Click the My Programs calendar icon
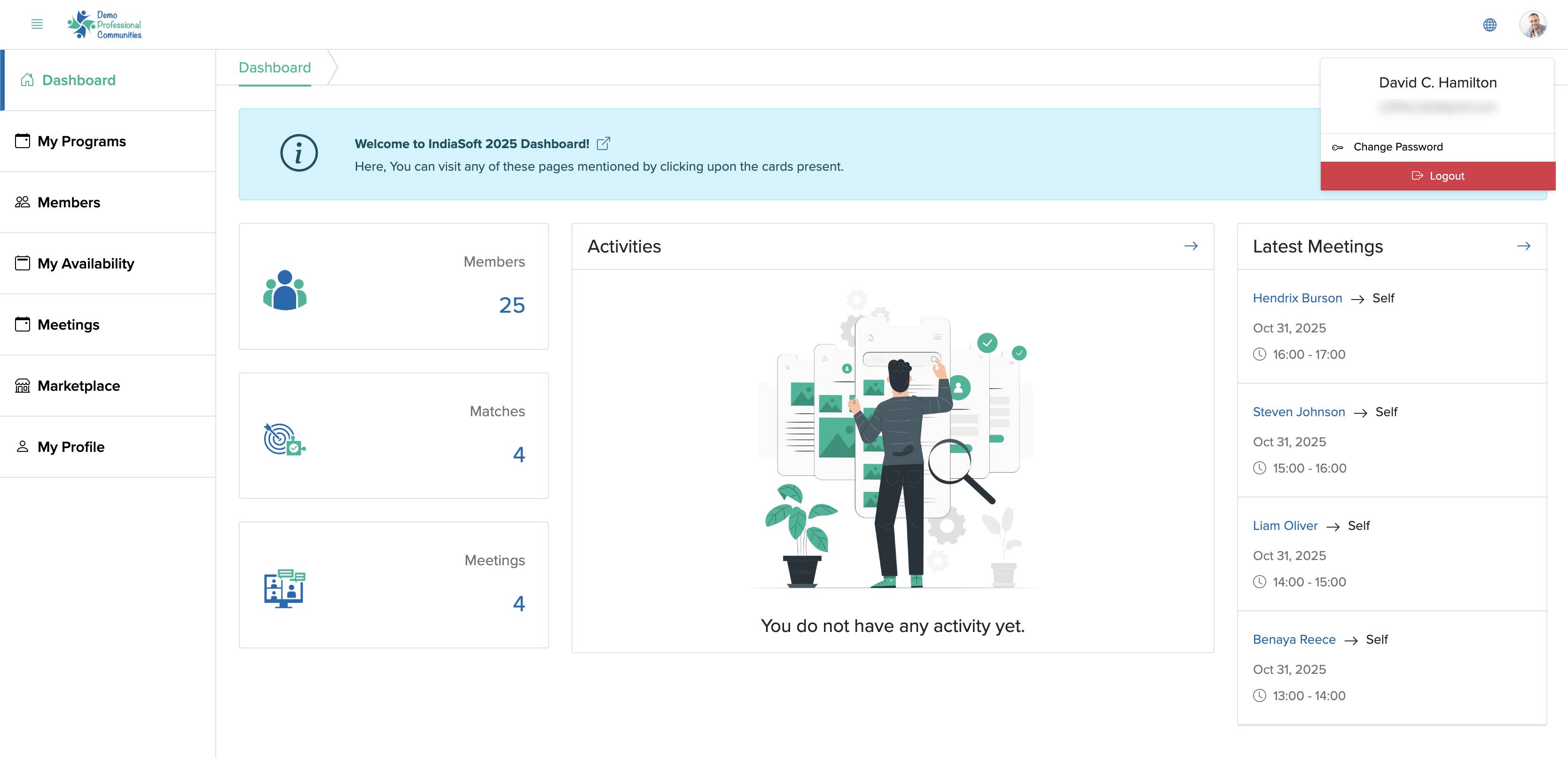 point(23,141)
